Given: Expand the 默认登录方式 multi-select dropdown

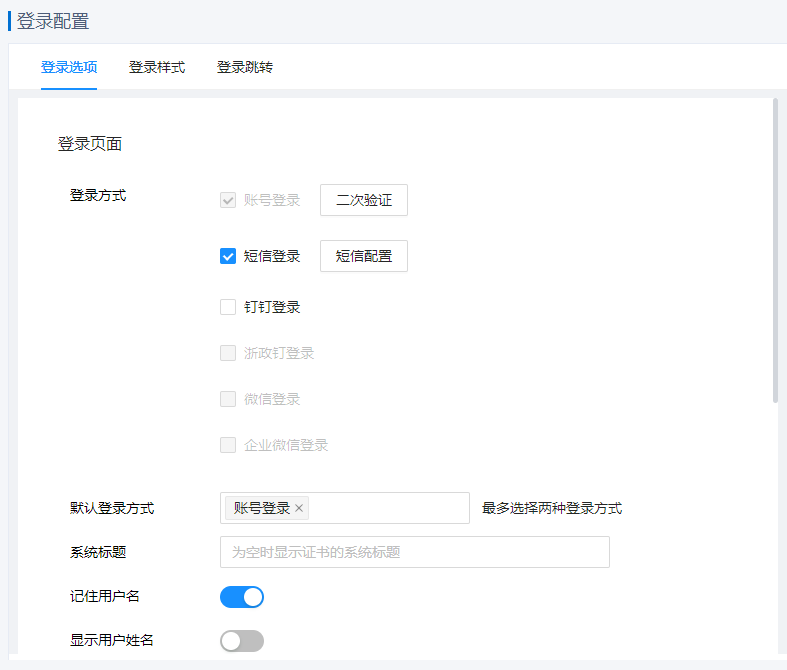Looking at the screenshot, I should point(390,508).
